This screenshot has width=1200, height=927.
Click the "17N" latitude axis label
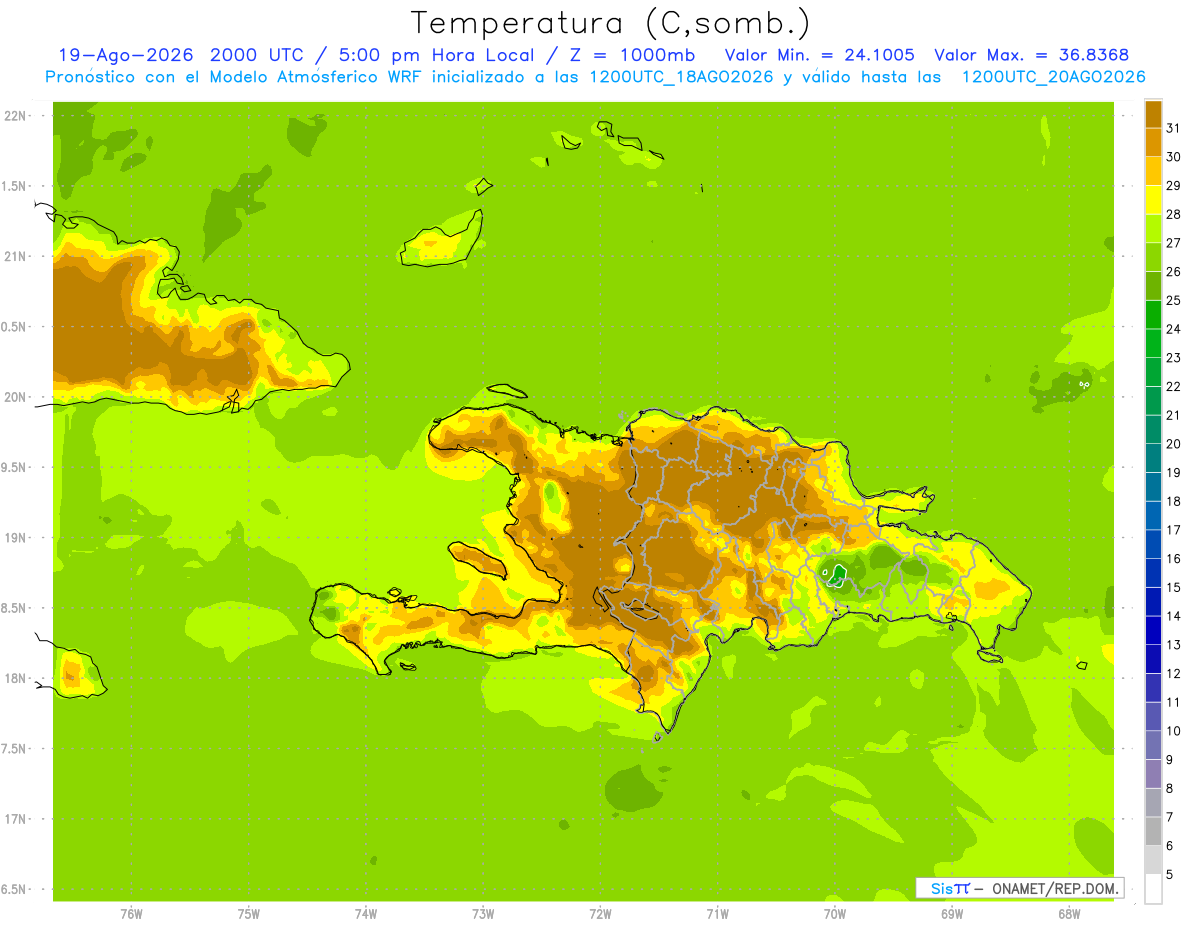15,819
